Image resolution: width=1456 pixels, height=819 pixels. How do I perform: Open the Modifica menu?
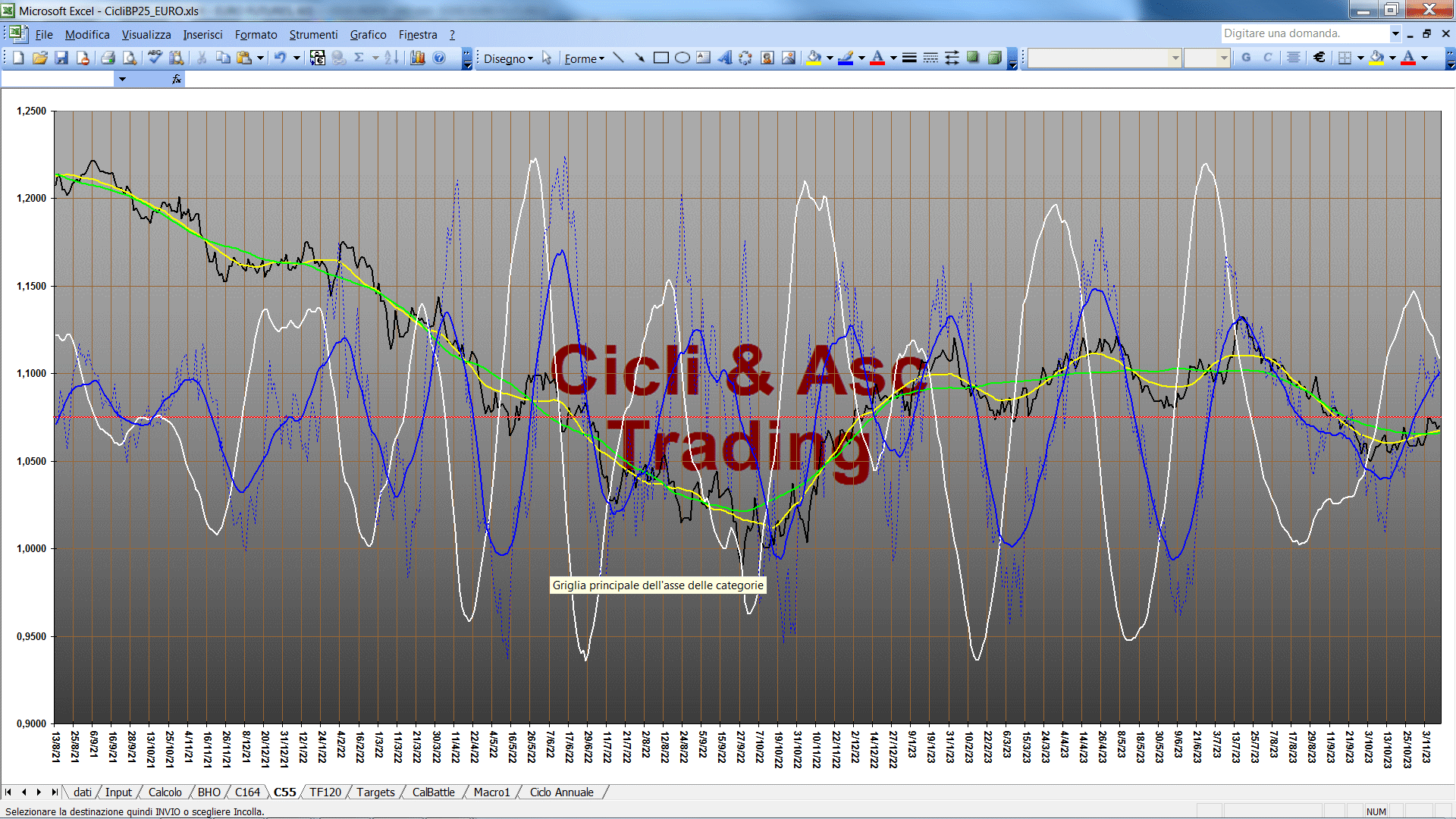coord(87,34)
